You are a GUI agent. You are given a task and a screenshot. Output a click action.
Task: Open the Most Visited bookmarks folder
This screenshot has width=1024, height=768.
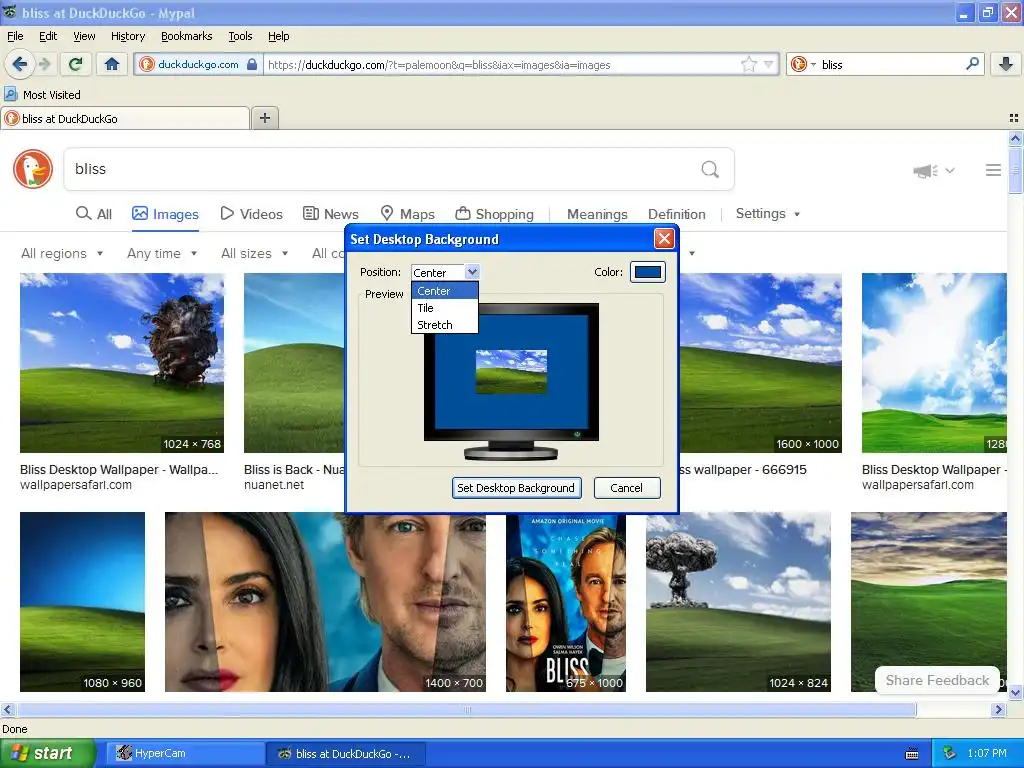click(x=42, y=95)
